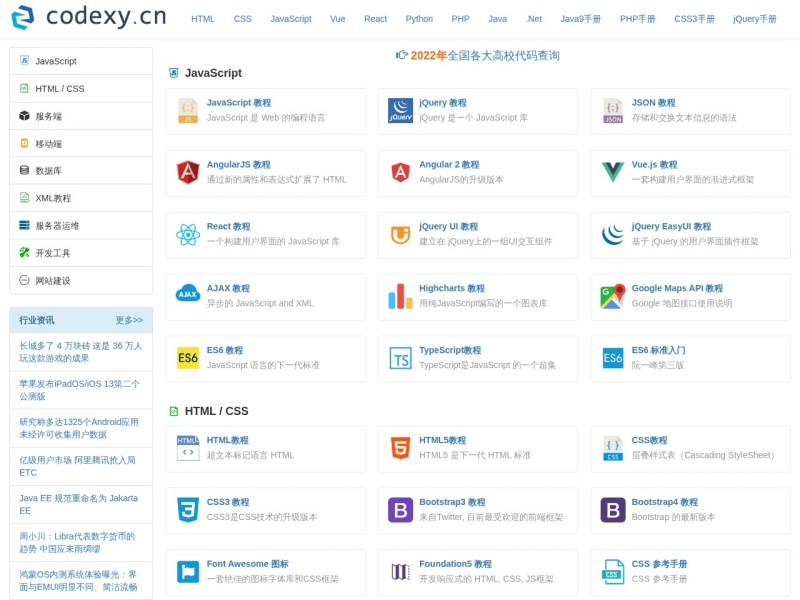Open news about 鸿蒙OS内测系统体验
The image size is (800, 600).
pos(78,581)
